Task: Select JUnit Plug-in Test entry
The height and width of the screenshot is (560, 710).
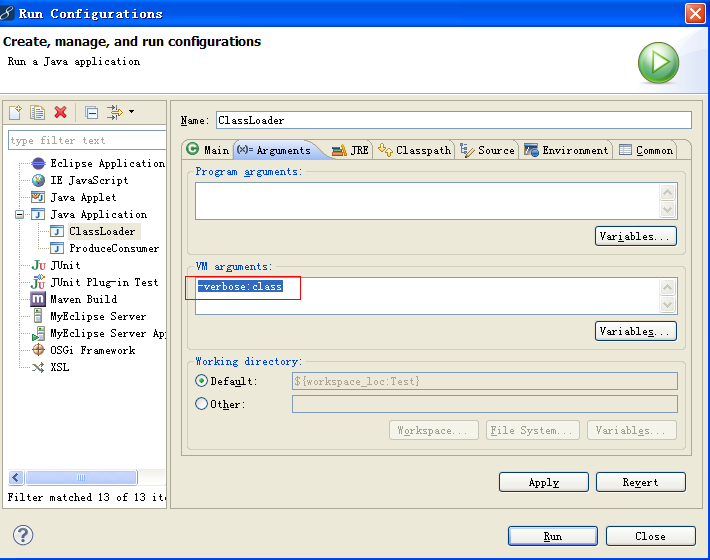Action: click(104, 282)
